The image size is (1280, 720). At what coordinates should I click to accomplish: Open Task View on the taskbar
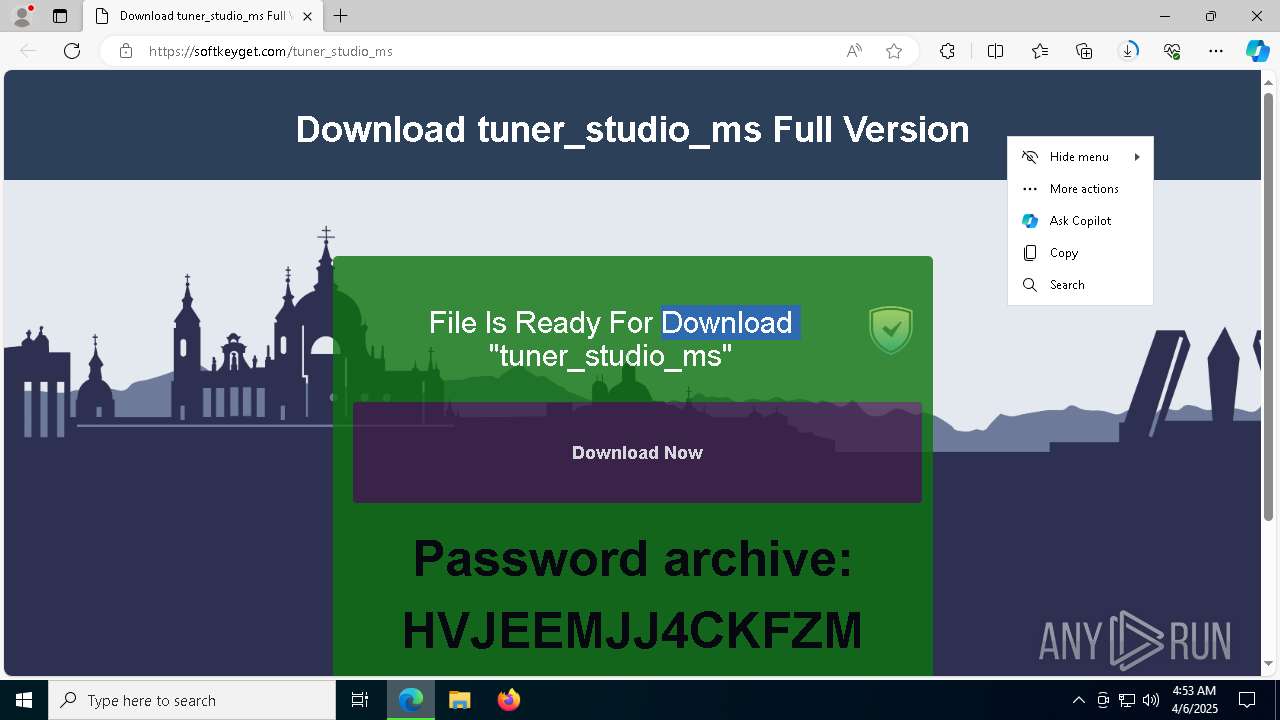coord(360,700)
